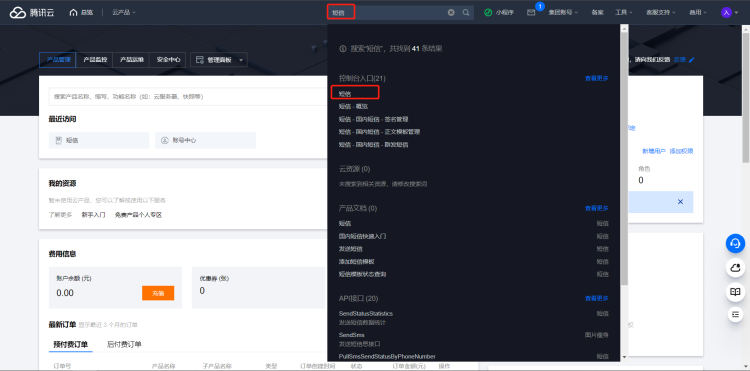Close the blue notice banner with X
The width and height of the screenshot is (750, 371).
(680, 202)
